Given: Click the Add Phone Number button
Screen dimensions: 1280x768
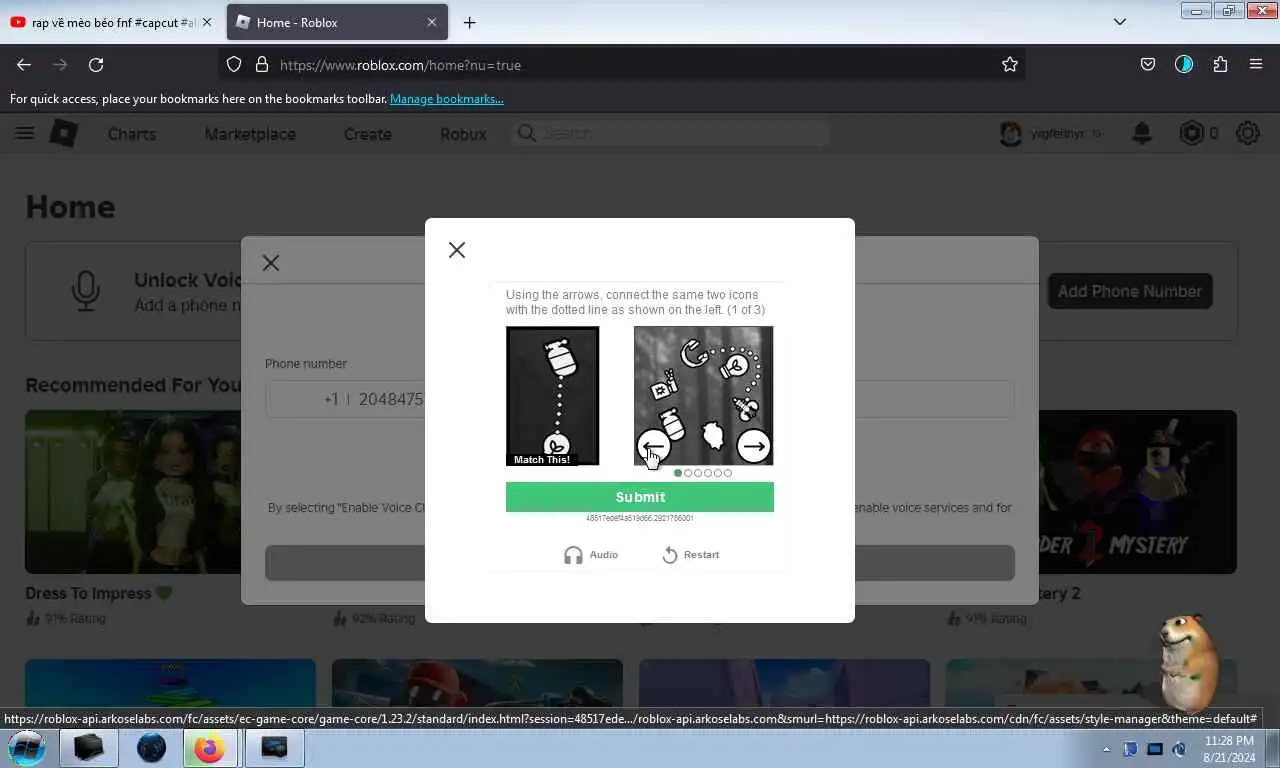Looking at the screenshot, I should pyautogui.click(x=1130, y=291).
